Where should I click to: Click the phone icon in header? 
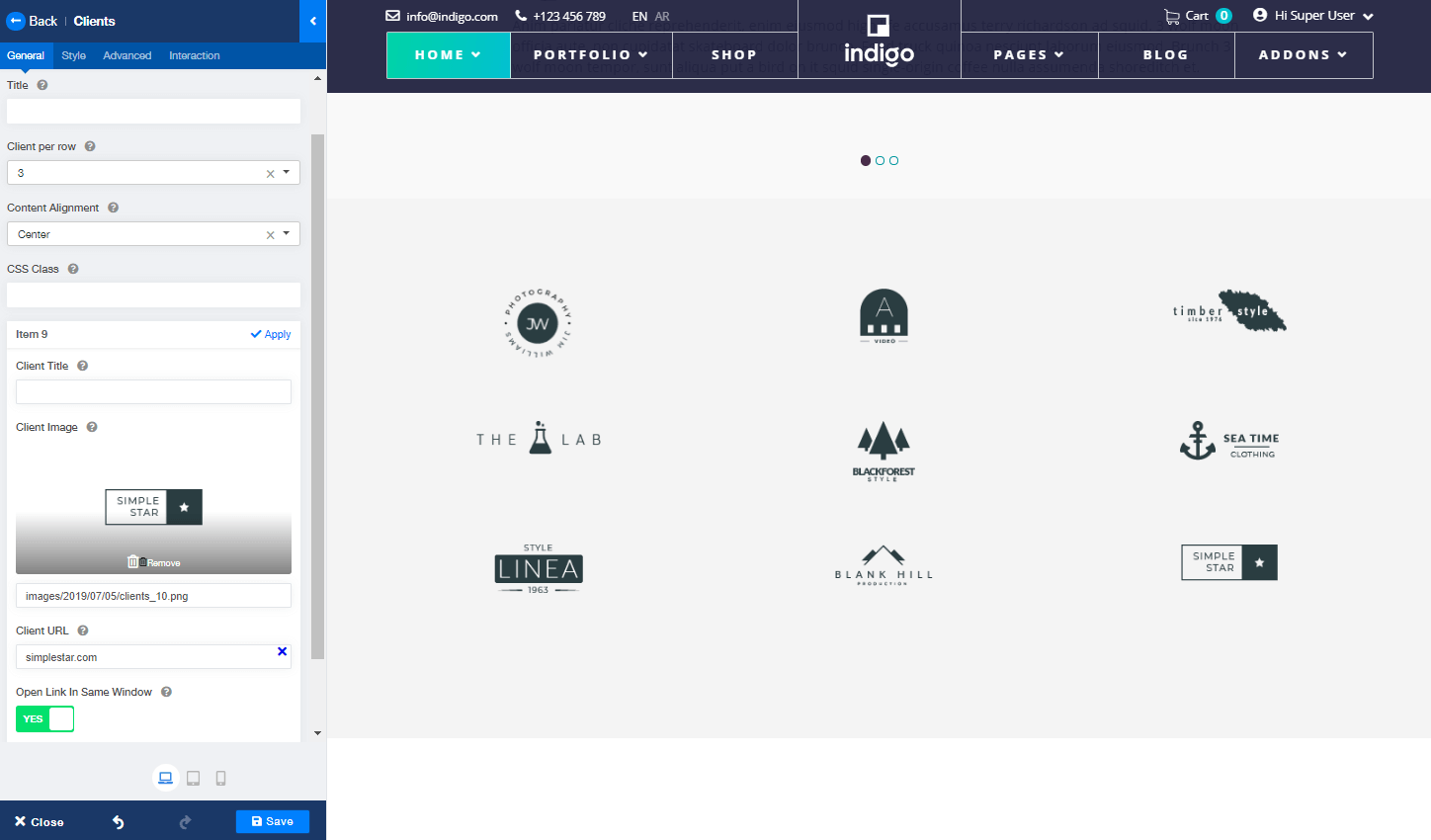[x=521, y=16]
